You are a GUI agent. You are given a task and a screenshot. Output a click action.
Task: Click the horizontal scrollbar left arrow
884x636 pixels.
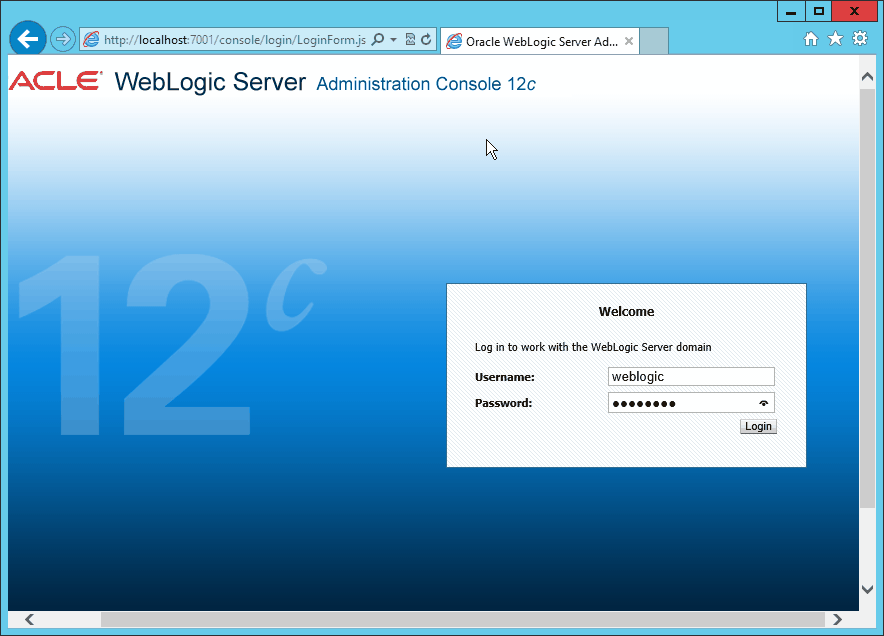pos(29,620)
